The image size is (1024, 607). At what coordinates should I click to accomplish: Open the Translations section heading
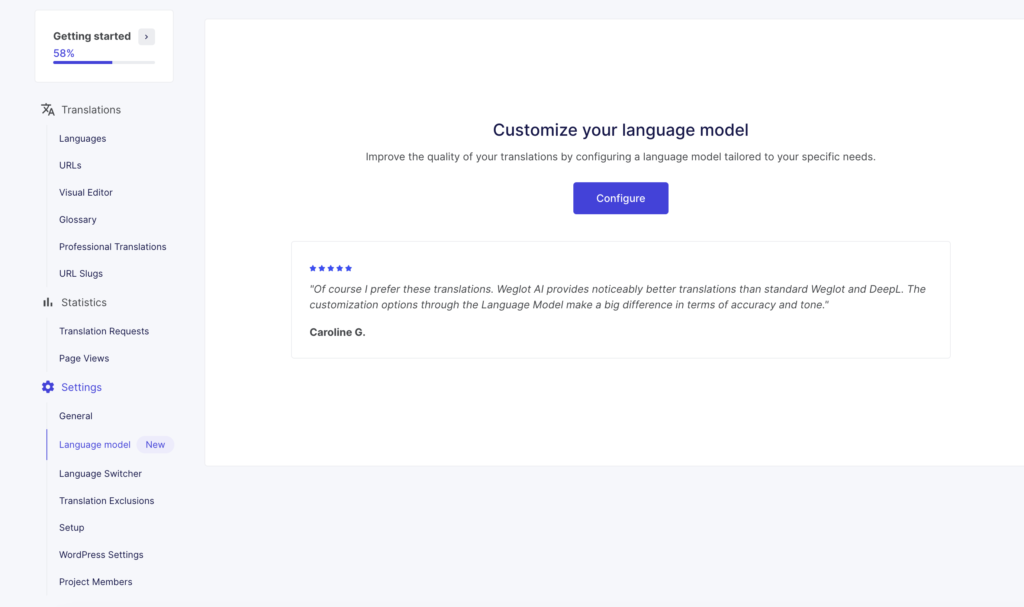click(x=91, y=110)
